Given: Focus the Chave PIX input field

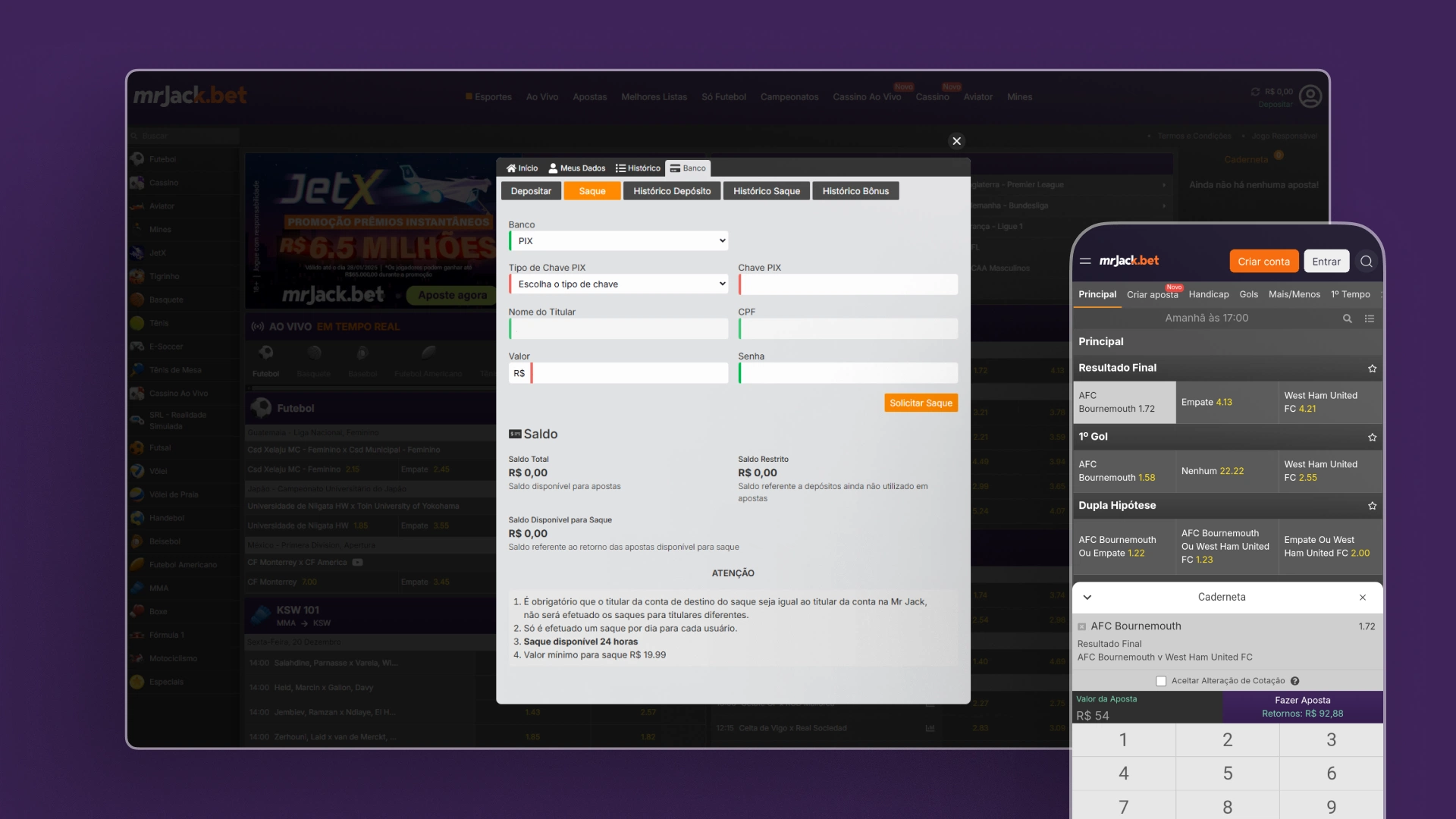Looking at the screenshot, I should click(848, 284).
